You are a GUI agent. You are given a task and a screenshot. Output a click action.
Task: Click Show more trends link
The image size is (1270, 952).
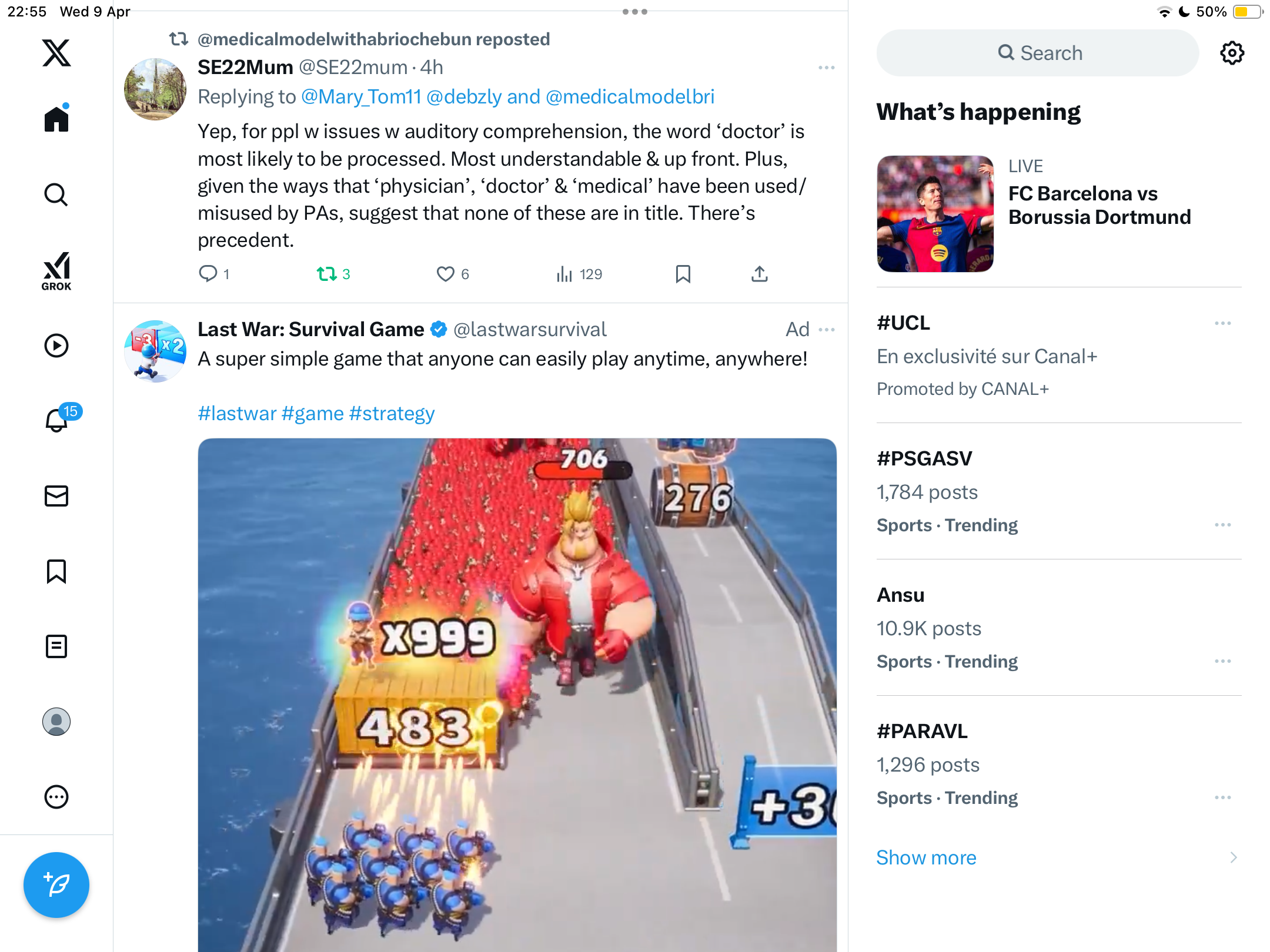point(926,857)
